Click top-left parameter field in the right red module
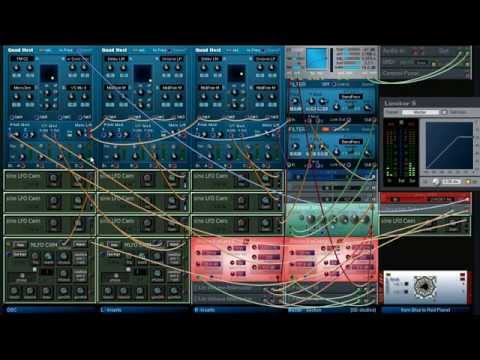Viewport: 480px width, 360px height. (x=305, y=253)
